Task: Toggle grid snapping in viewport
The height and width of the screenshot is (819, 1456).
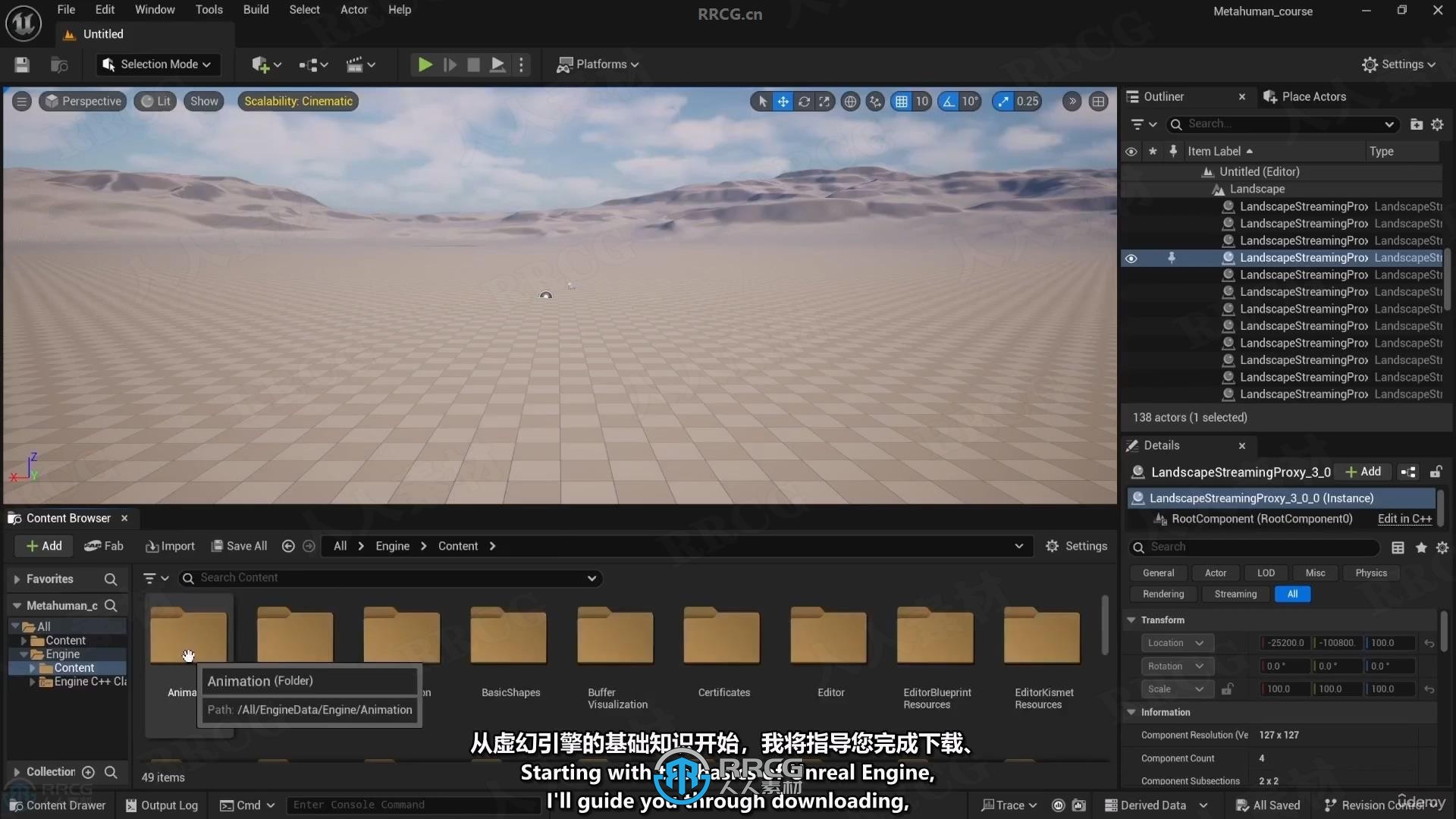Action: pos(901,101)
